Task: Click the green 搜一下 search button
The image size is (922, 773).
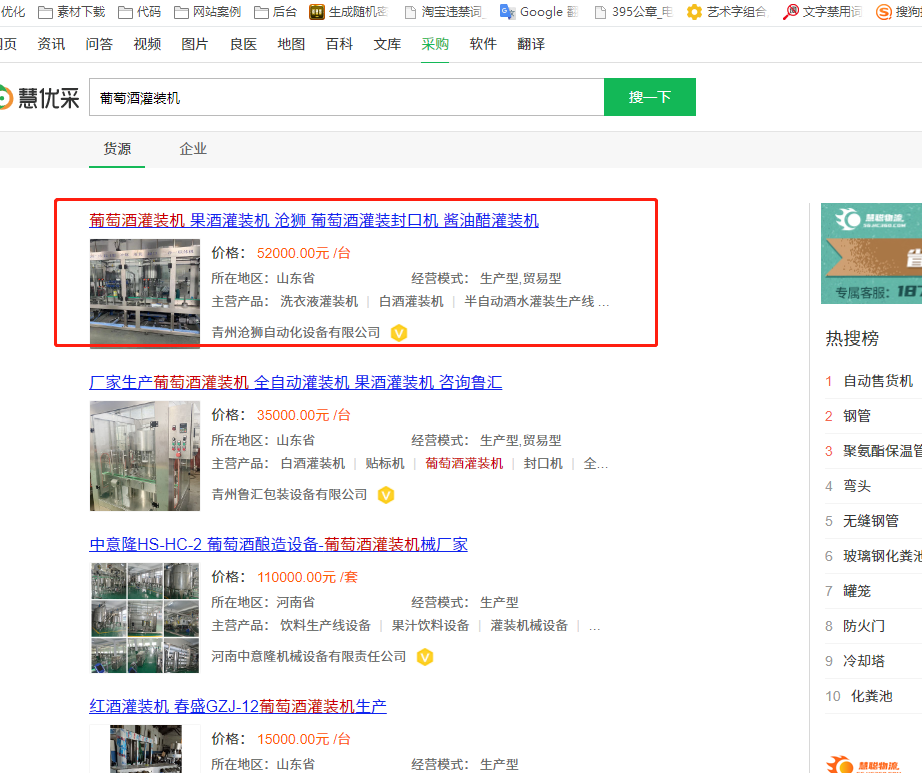Action: click(650, 97)
